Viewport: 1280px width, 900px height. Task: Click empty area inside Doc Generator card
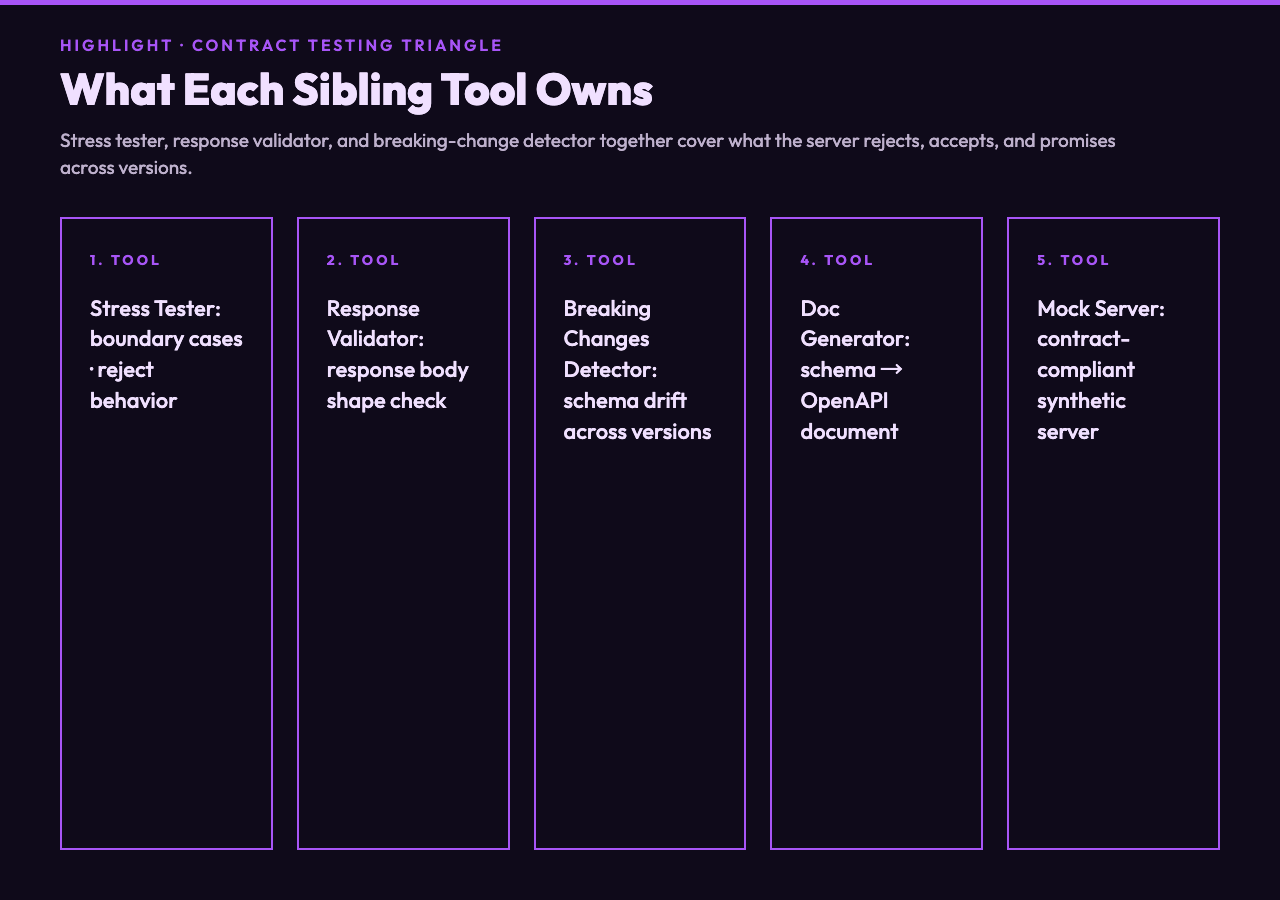tap(876, 650)
